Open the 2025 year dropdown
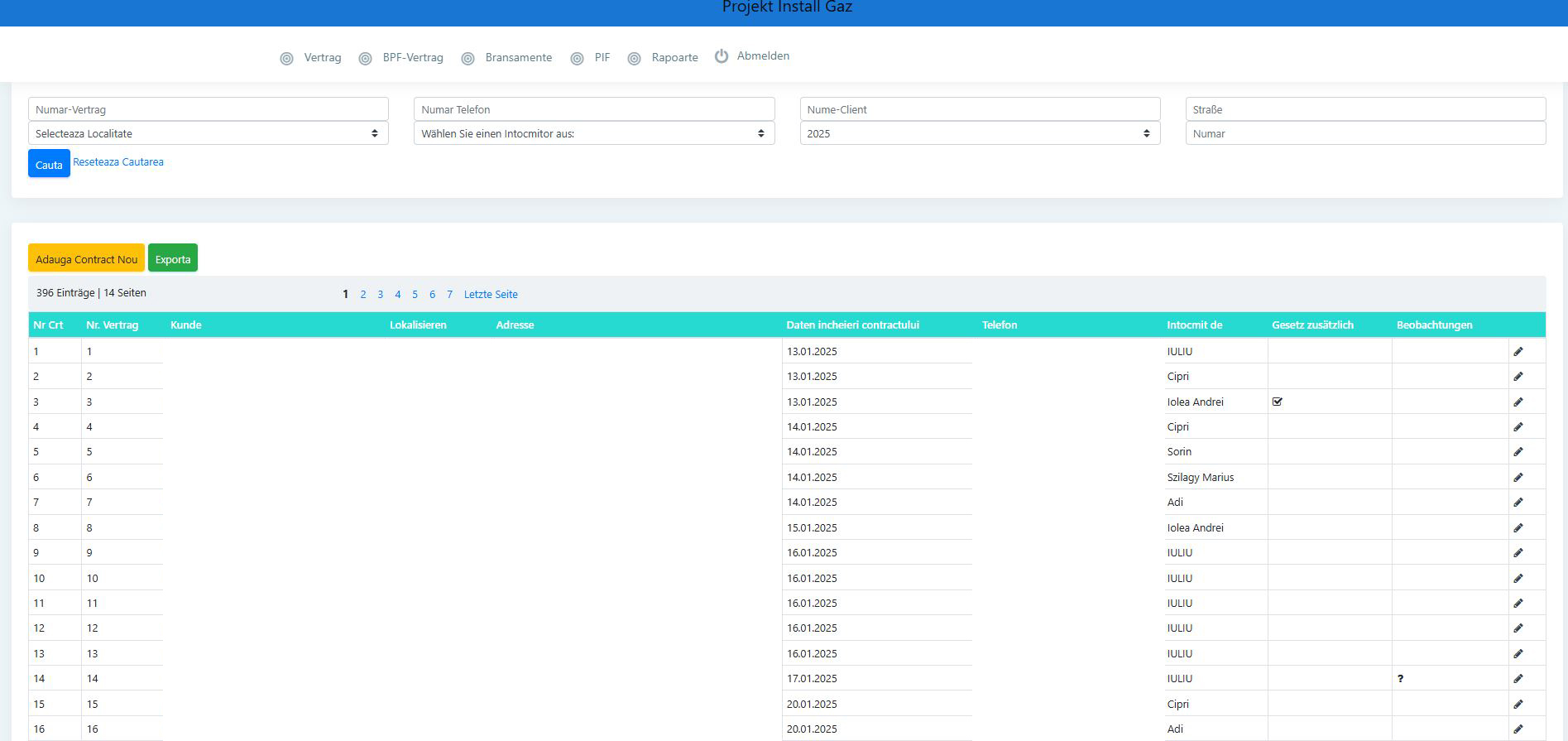This screenshot has width=1568, height=741. click(979, 133)
